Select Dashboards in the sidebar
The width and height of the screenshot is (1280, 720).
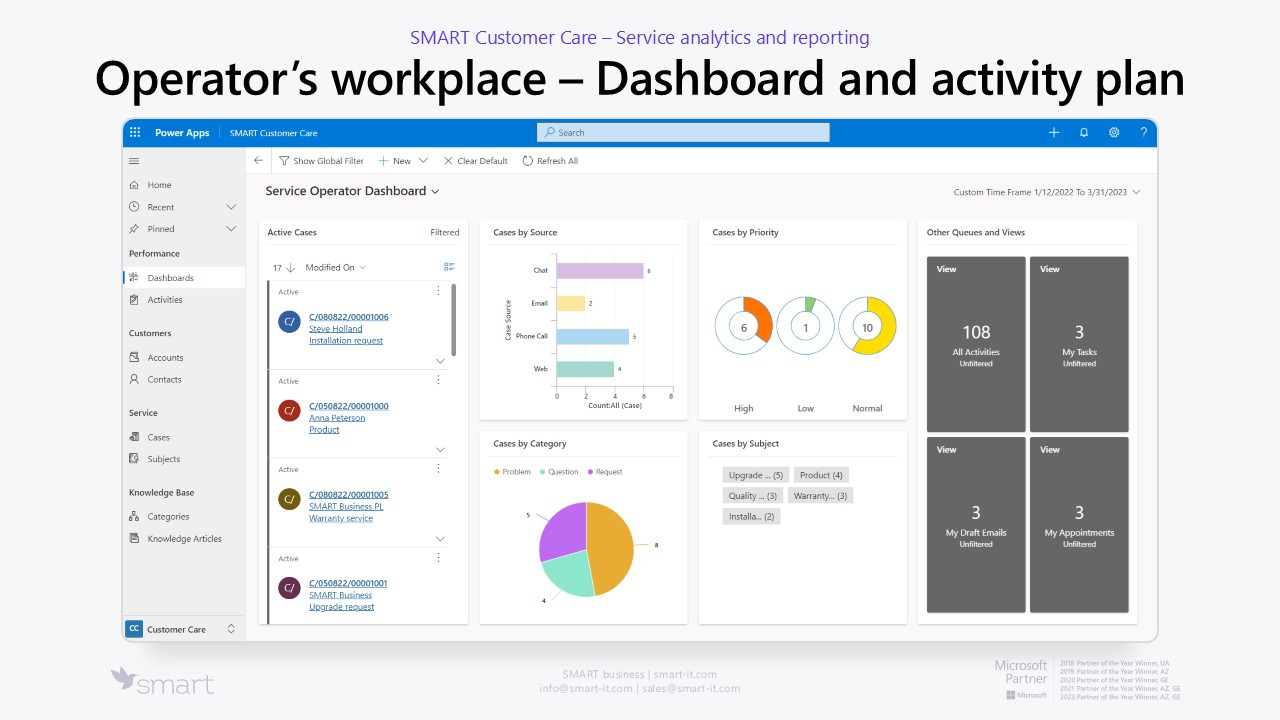[x=183, y=278]
